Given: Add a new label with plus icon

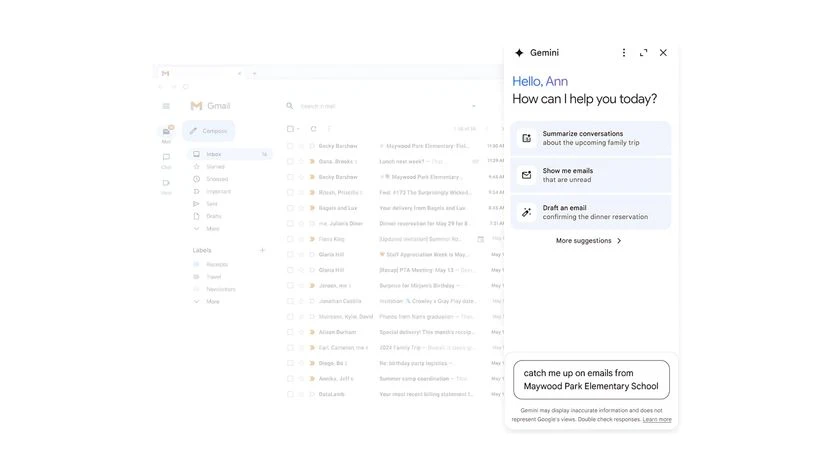Looking at the screenshot, I should coord(263,250).
